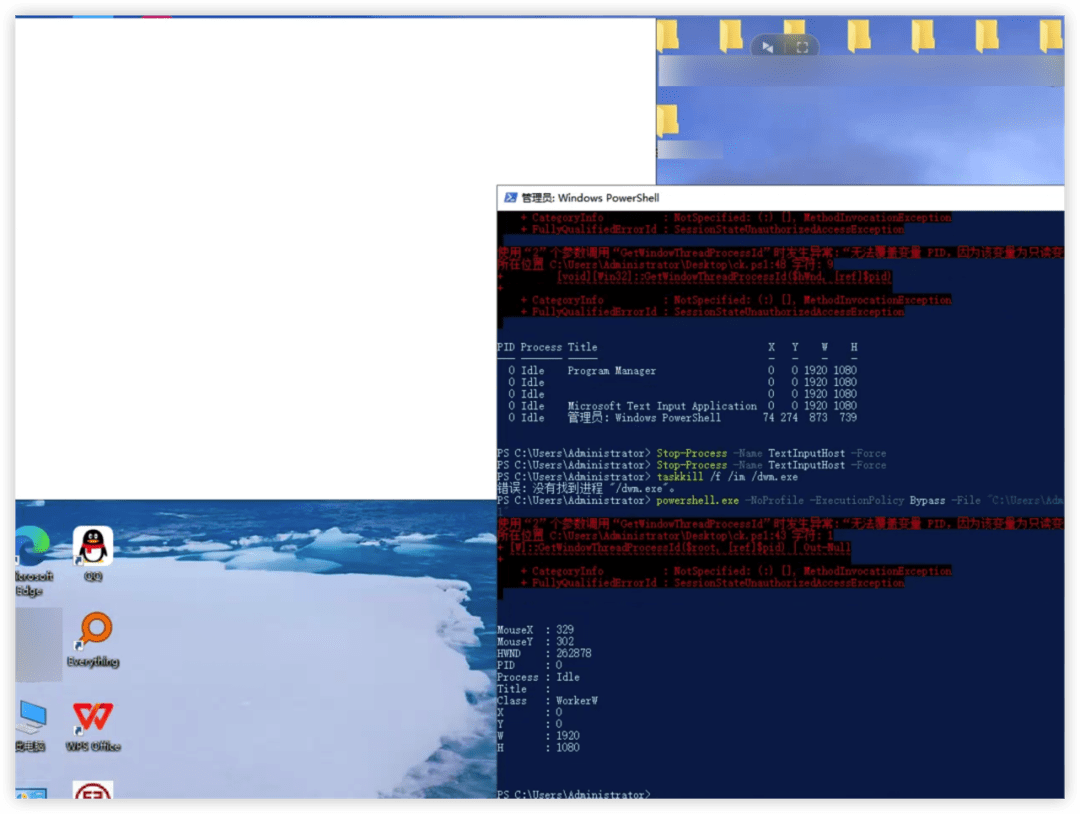Select the top-row folder right of the overlay
Viewport: 1080px width, 814px height.
coord(858,35)
